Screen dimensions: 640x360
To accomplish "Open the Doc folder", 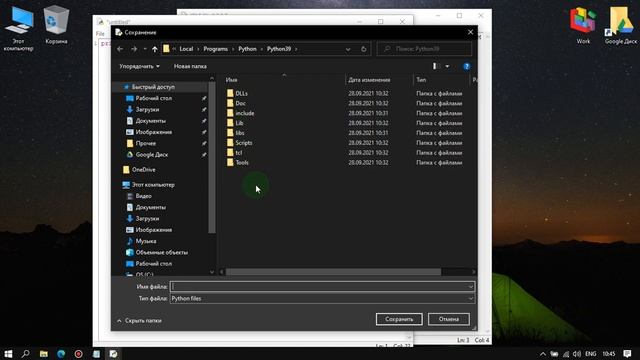I will click(x=240, y=103).
